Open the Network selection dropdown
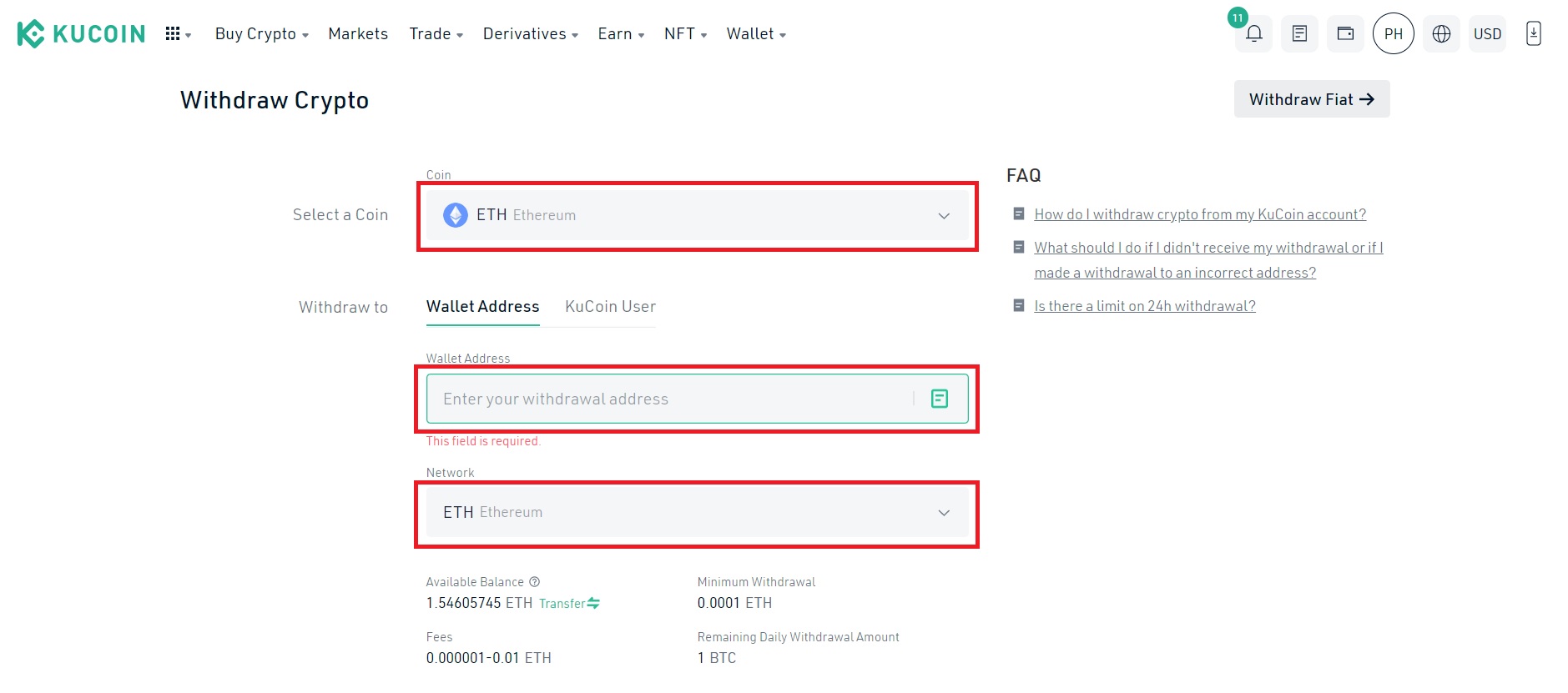Screen dimensions: 1568x693 coord(697,512)
